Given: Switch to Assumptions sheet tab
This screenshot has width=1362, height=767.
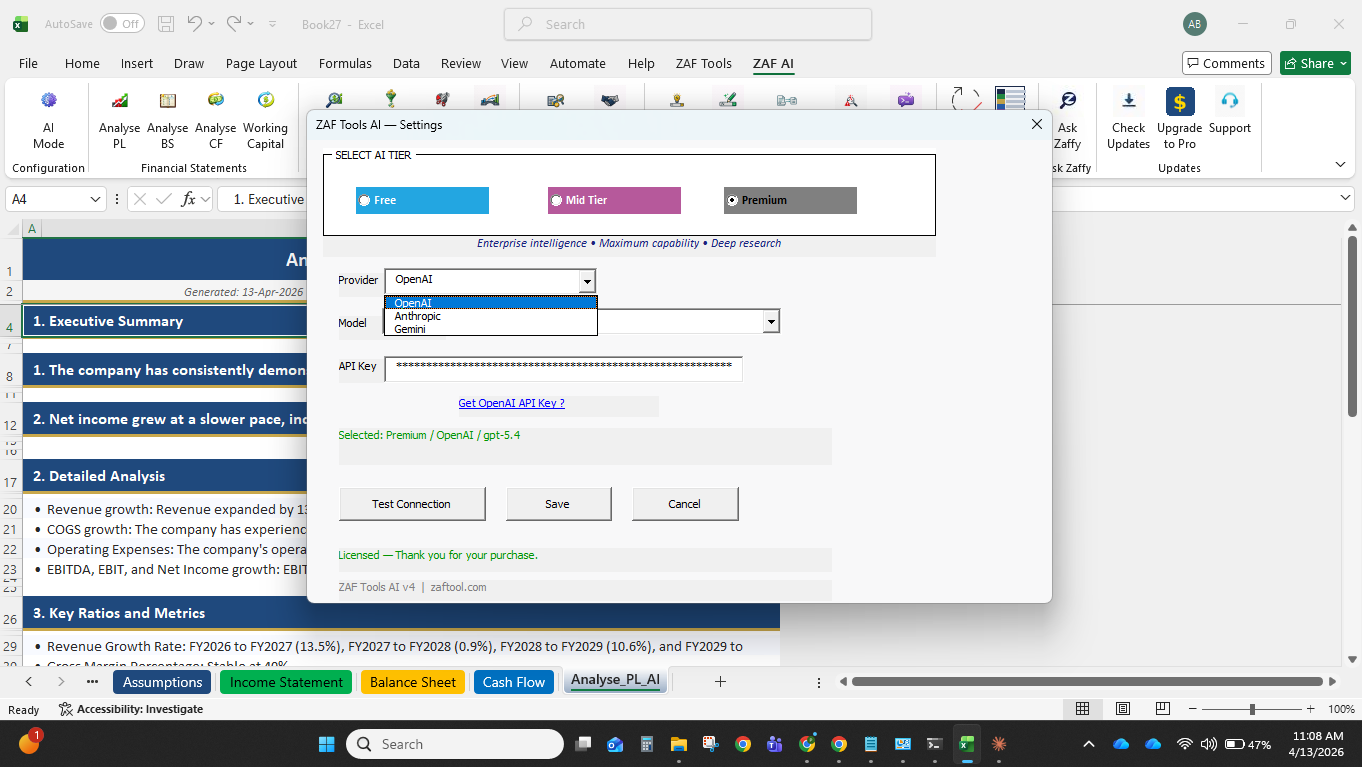Looking at the screenshot, I should coord(163,682).
